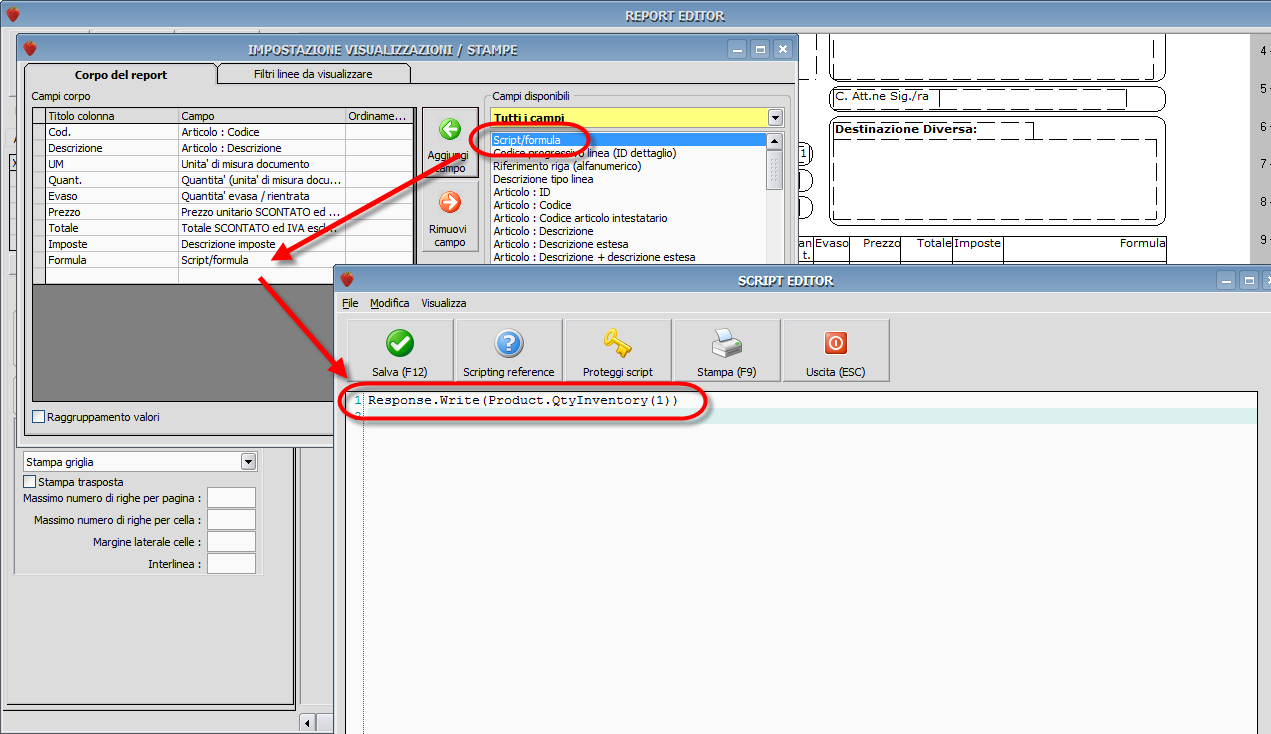Click the Interlinea input field

coord(231,564)
